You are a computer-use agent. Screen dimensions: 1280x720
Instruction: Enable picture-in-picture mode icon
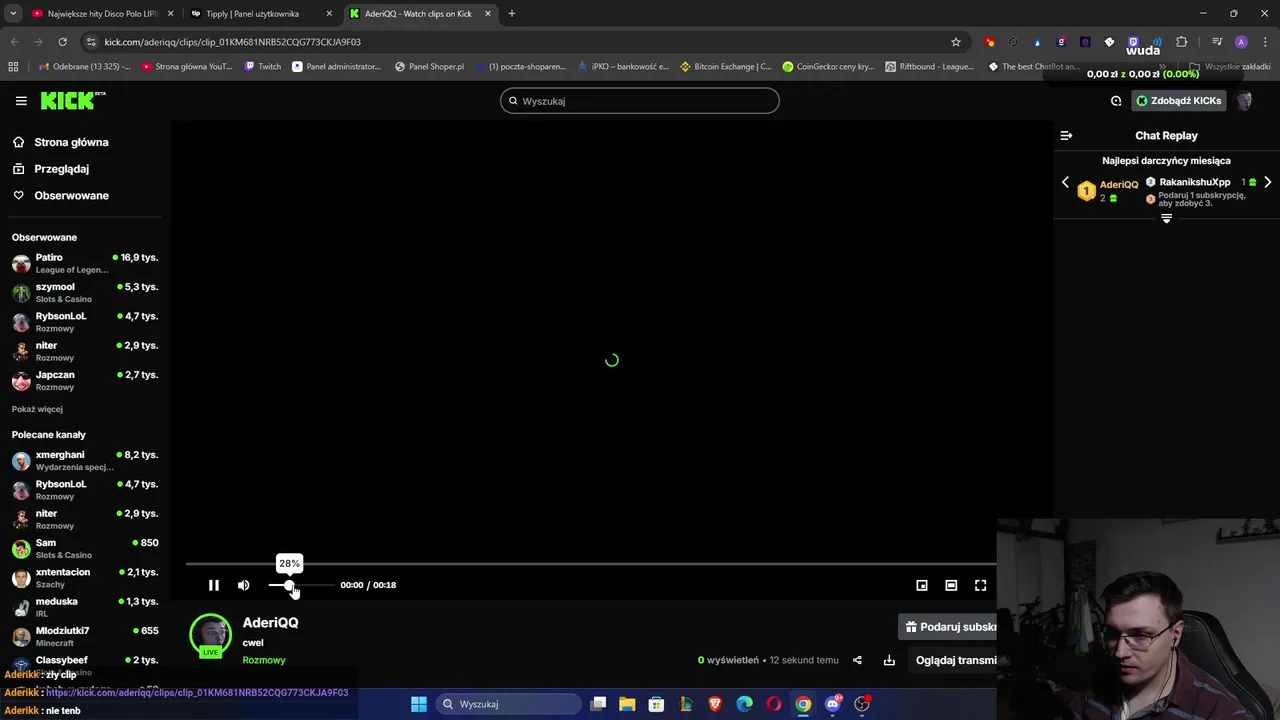[922, 585]
